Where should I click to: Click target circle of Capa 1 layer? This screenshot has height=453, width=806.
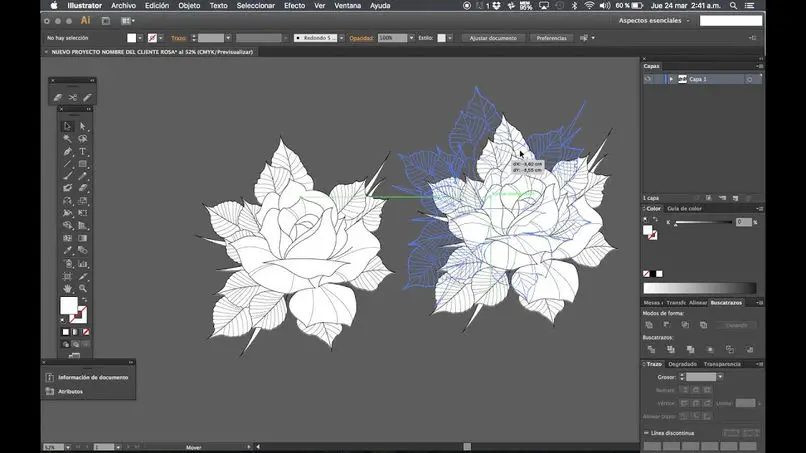tap(749, 79)
